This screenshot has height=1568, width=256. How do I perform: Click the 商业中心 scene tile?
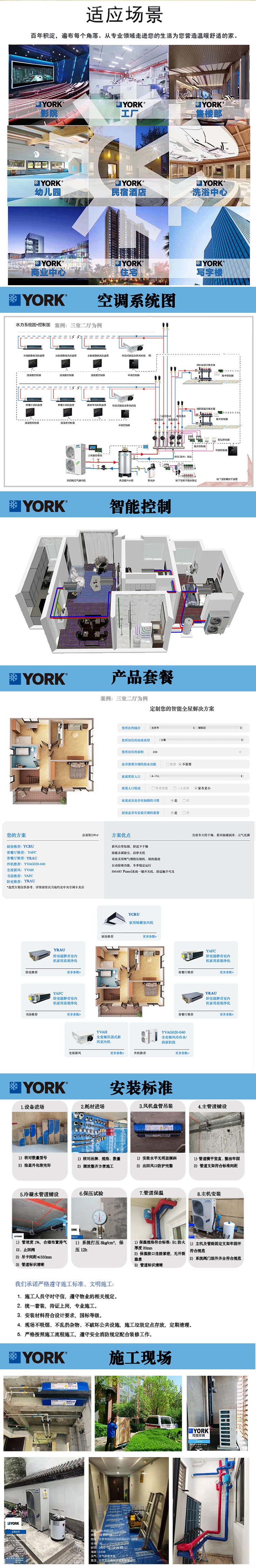48,246
